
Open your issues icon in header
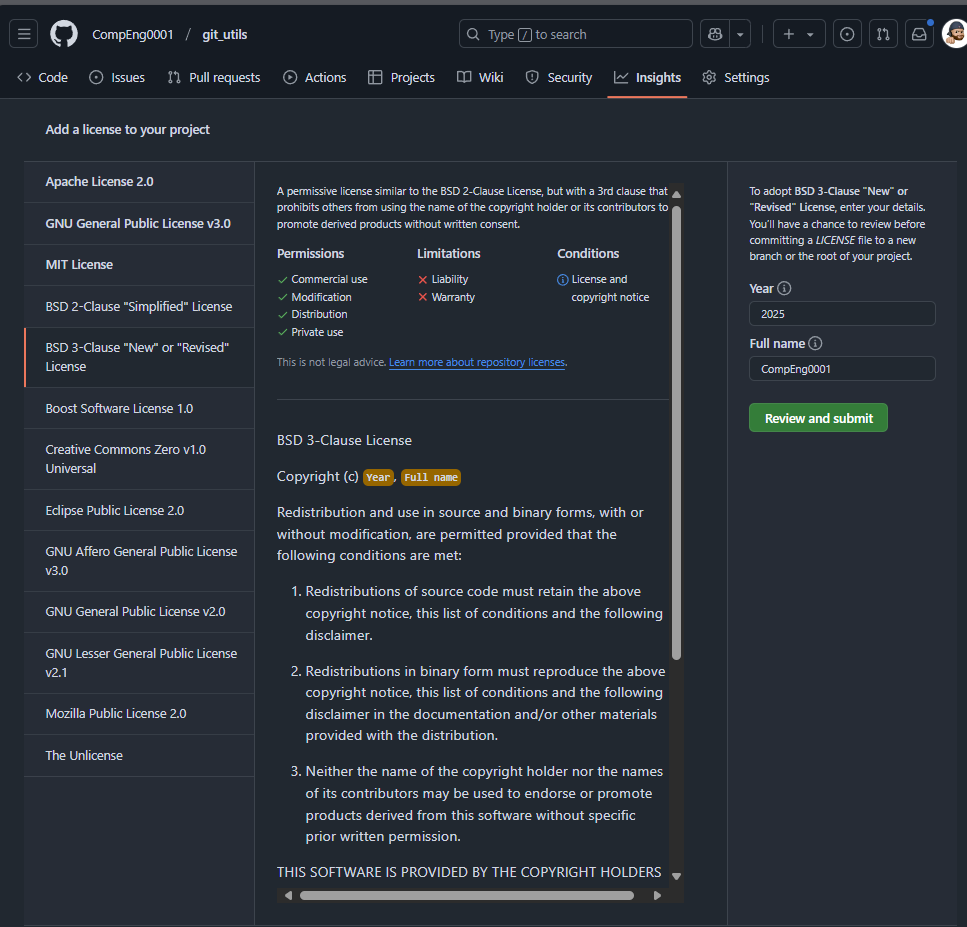pos(847,34)
